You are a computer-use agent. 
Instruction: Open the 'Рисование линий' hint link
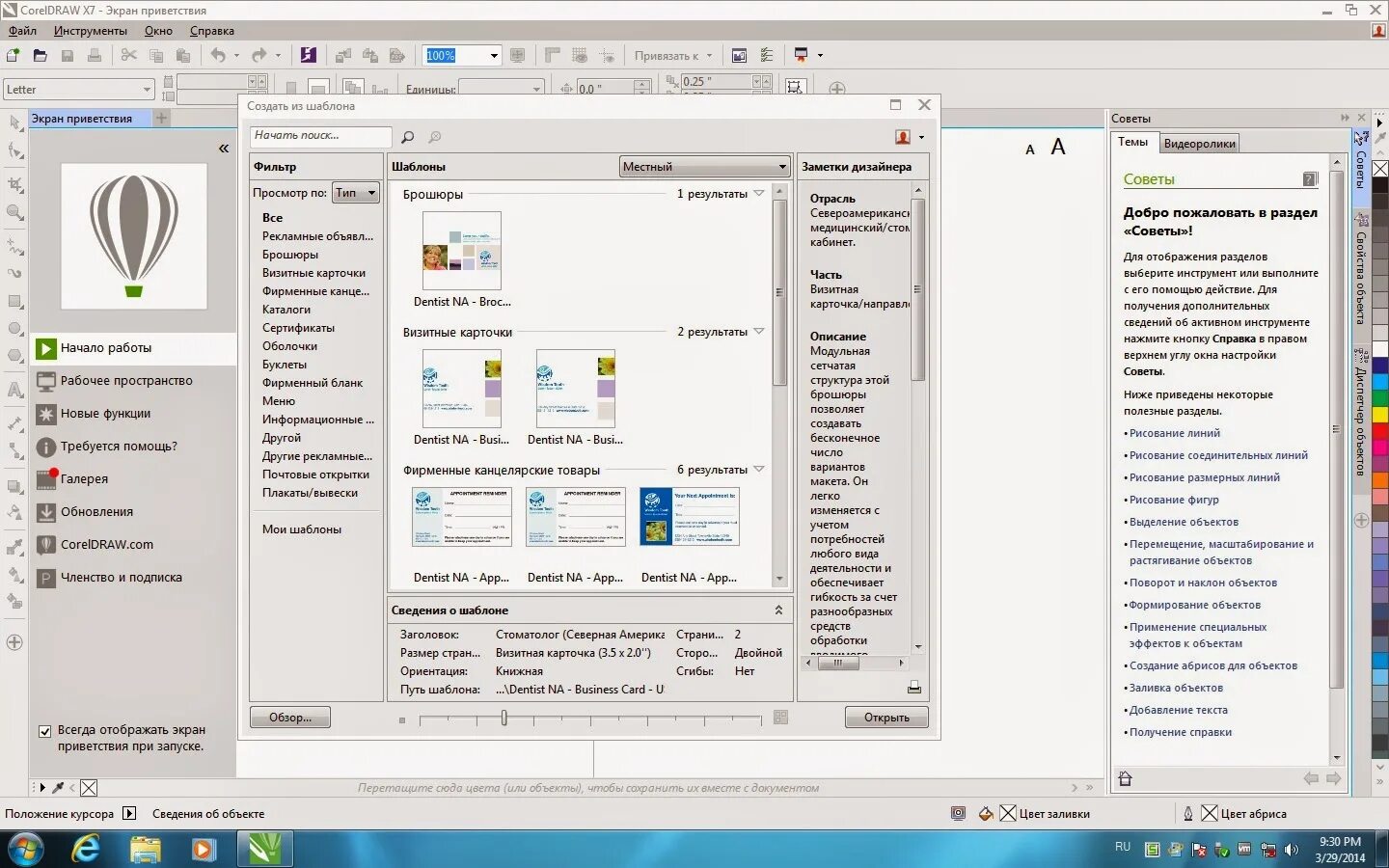[1175, 434]
